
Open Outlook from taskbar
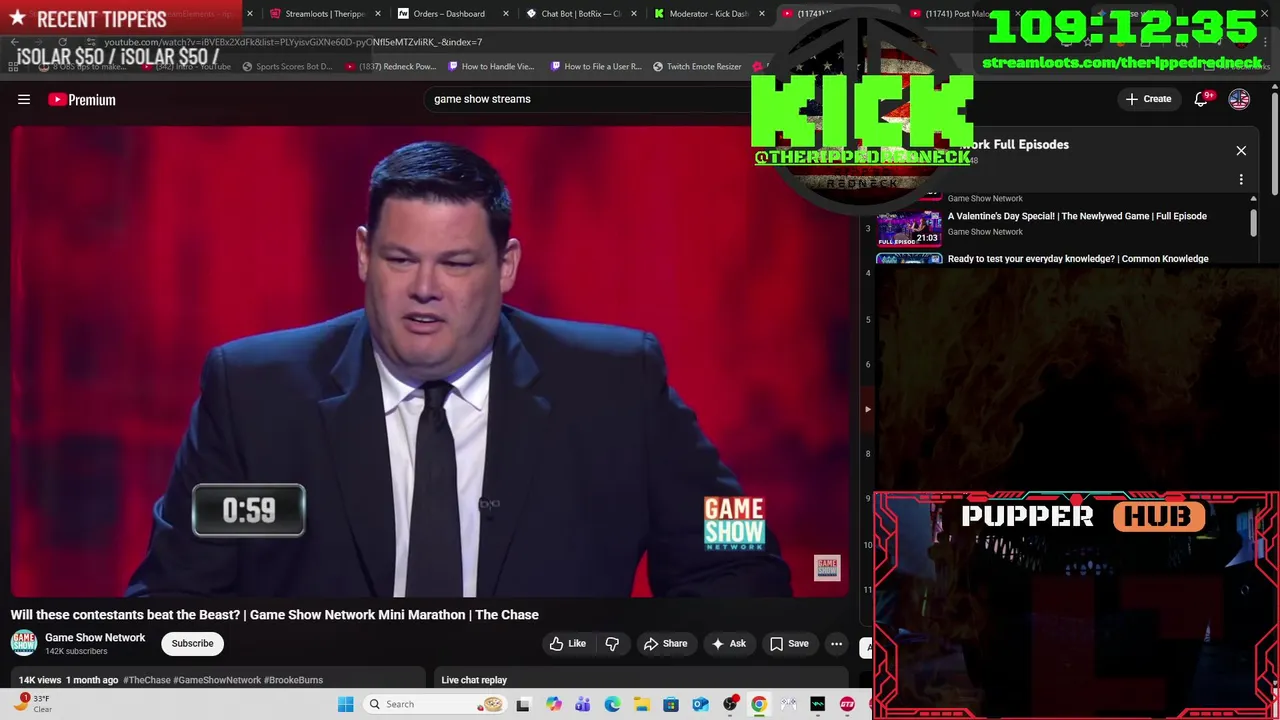click(x=700, y=704)
